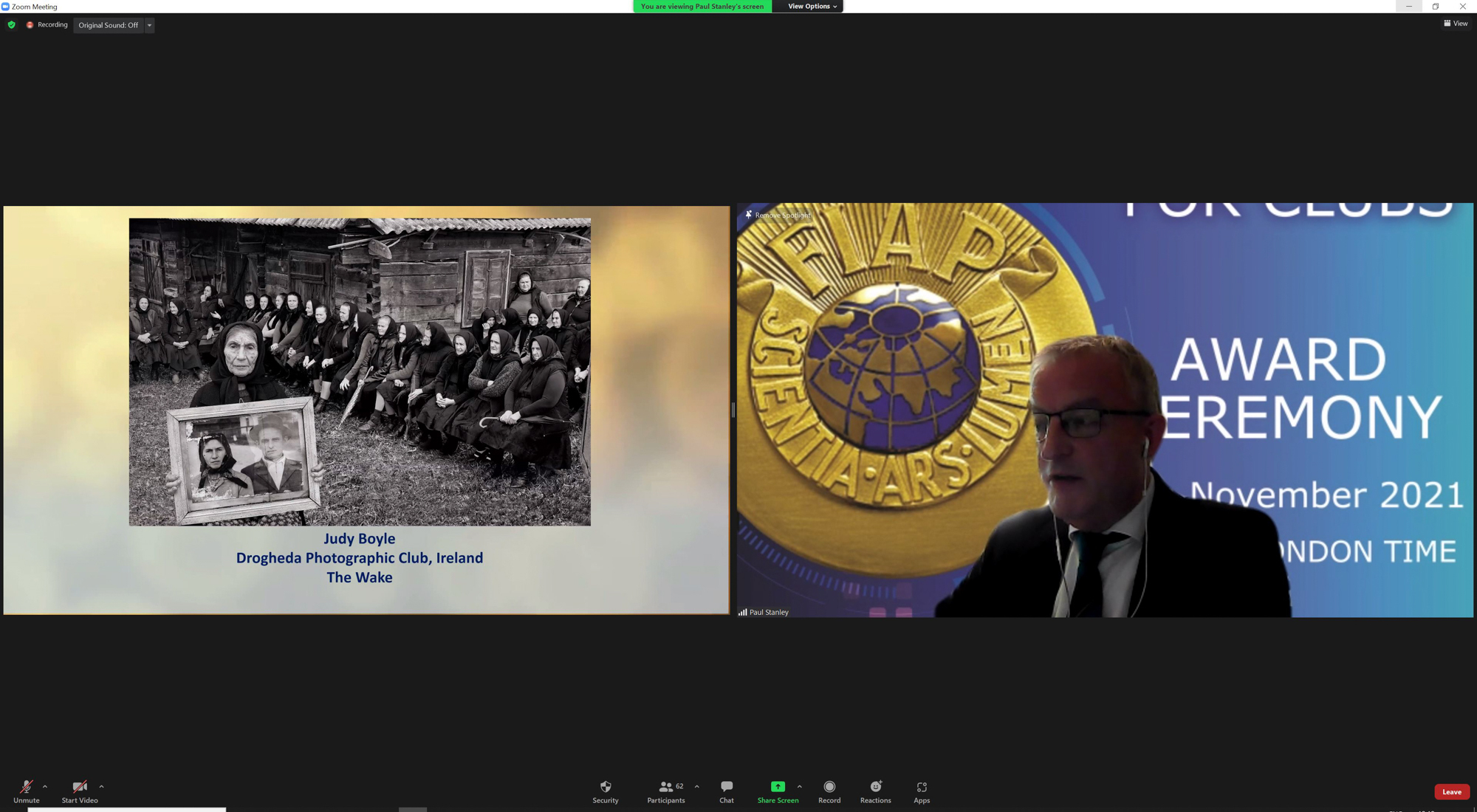
Task: Open audio settings caret next to Unmute
Action: click(x=45, y=787)
